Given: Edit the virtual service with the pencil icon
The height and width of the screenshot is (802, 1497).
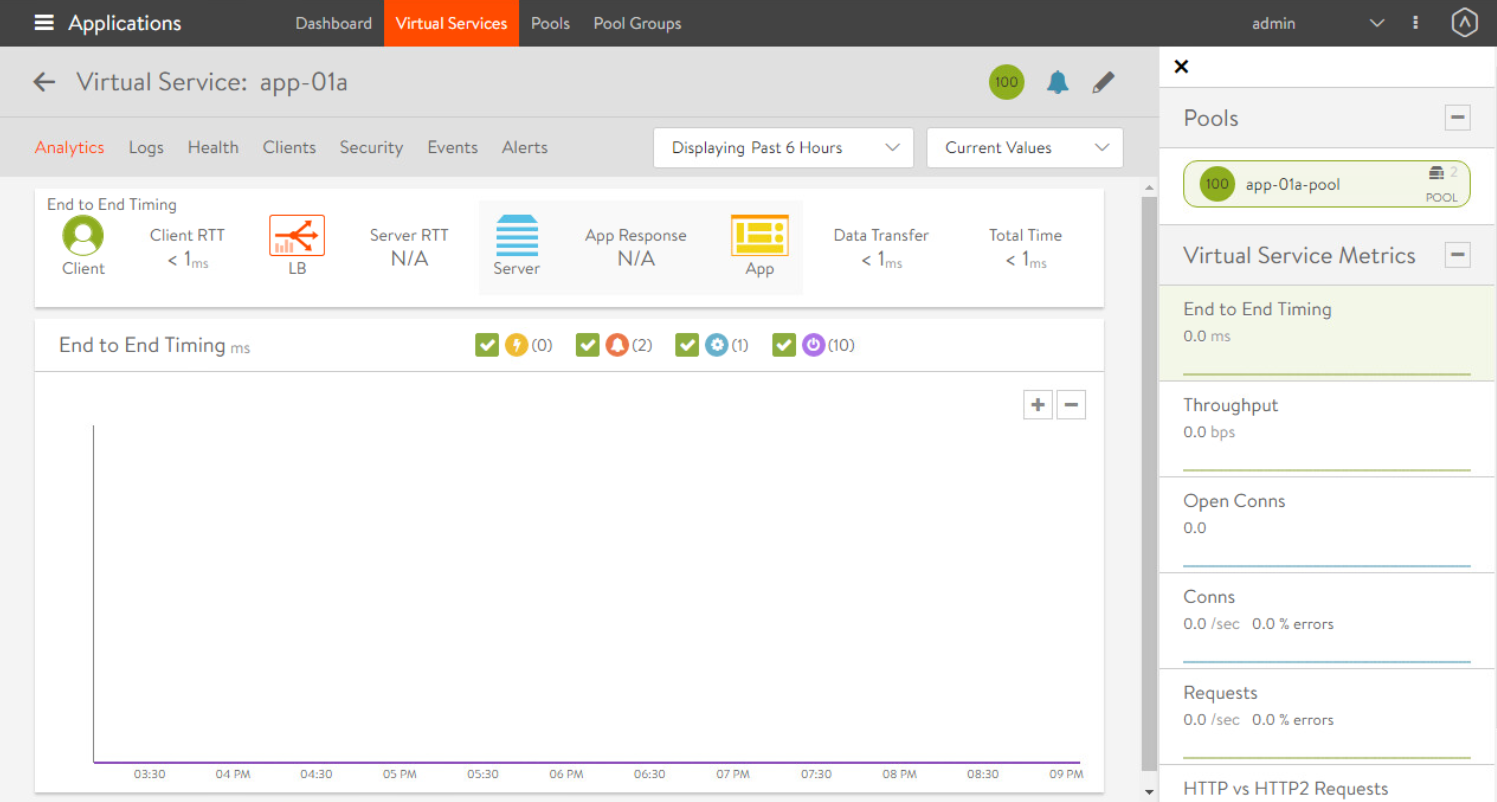Looking at the screenshot, I should [1103, 82].
